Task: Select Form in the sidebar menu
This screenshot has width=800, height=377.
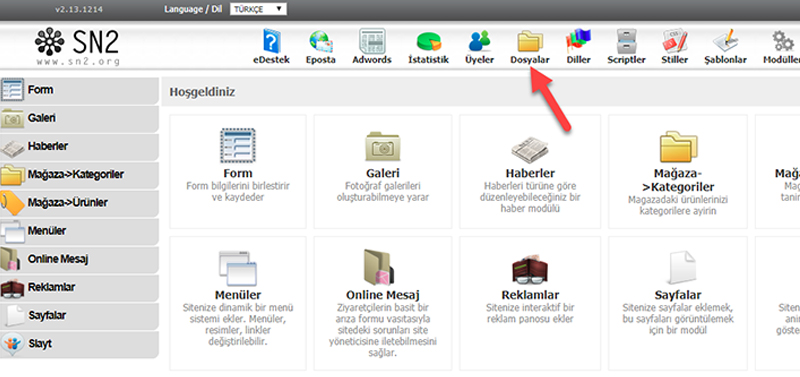Action: coord(79,90)
